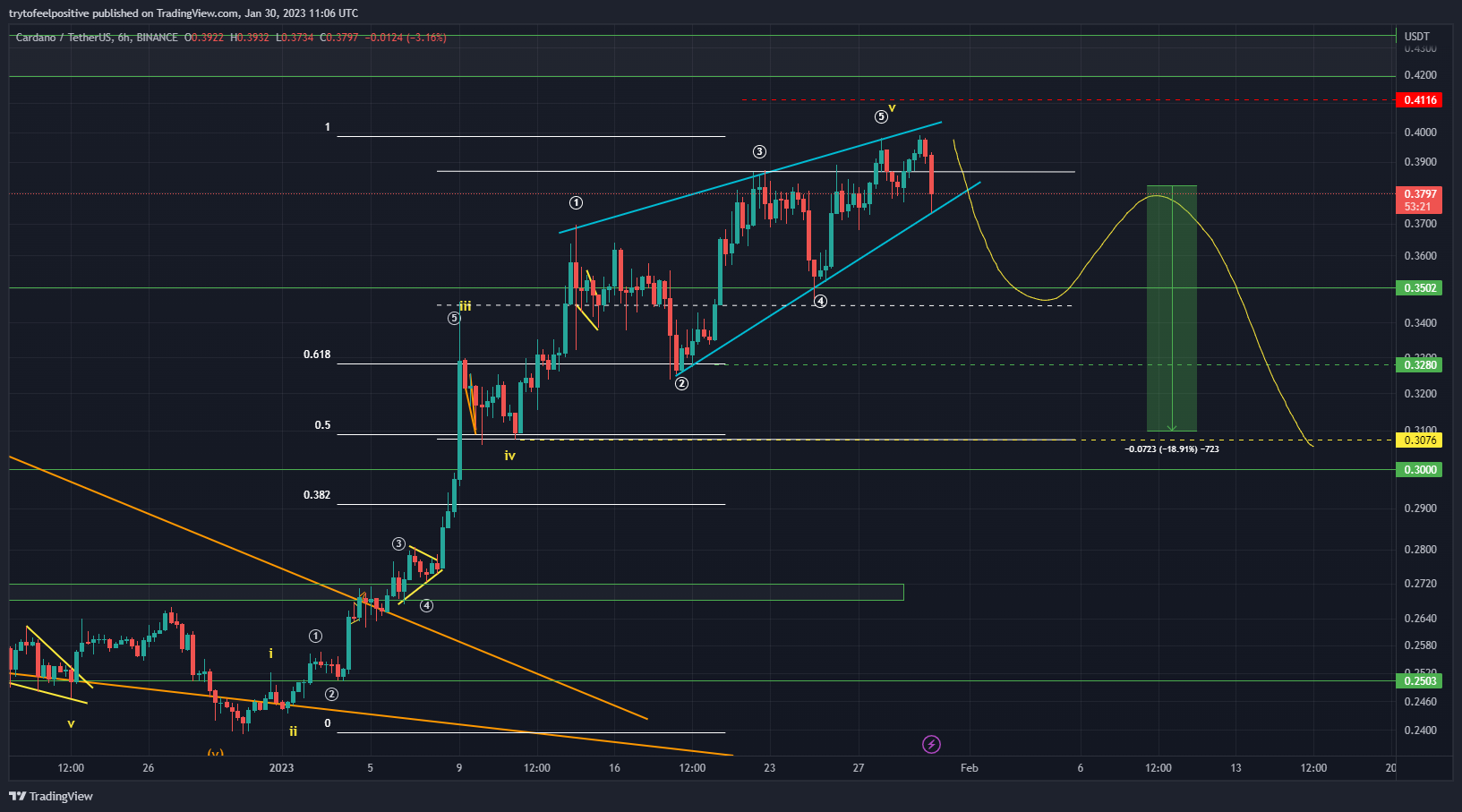Click the USDT currency label on price axis
Viewport: 1462px width, 812px height.
tap(1417, 37)
